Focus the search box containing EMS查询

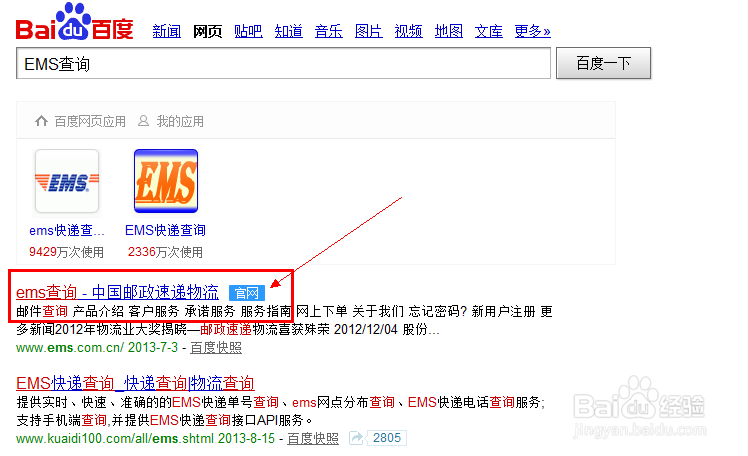283,63
